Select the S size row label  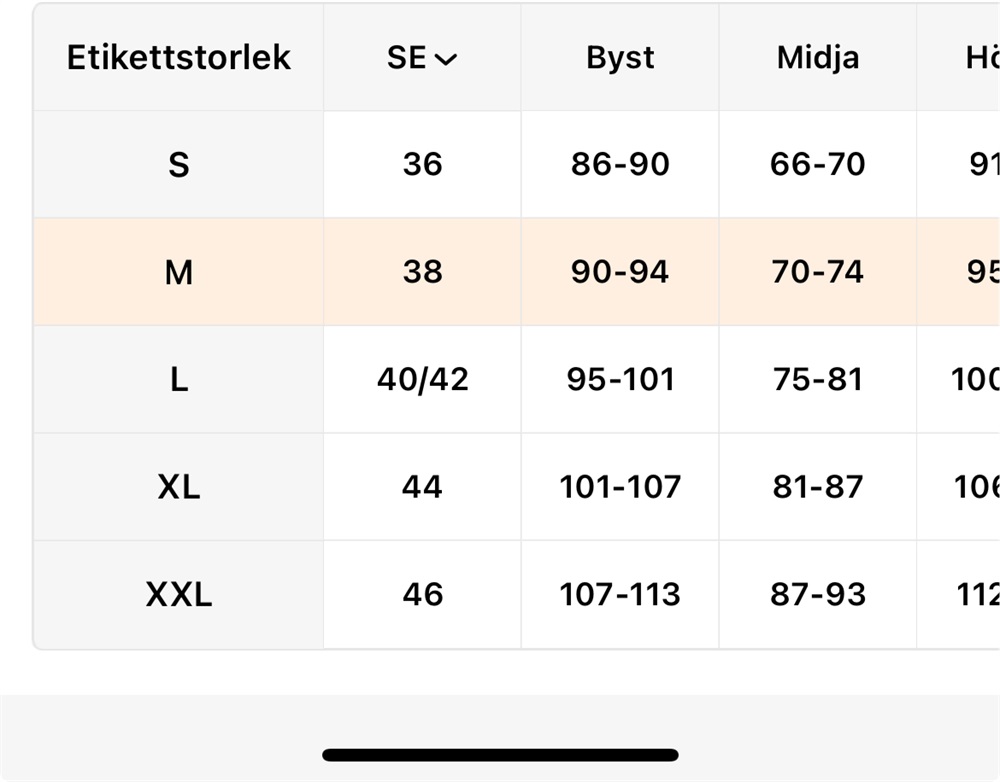tap(179, 164)
